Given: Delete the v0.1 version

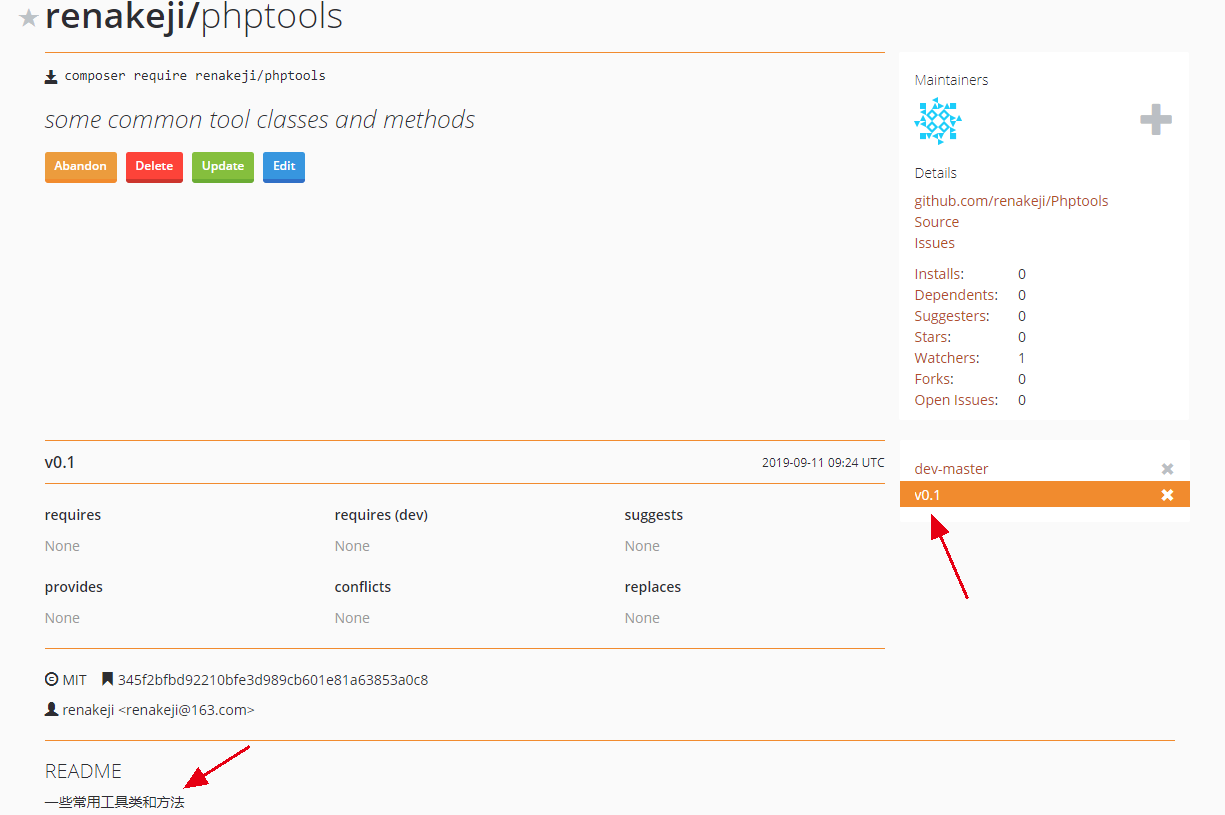Looking at the screenshot, I should tap(1167, 495).
